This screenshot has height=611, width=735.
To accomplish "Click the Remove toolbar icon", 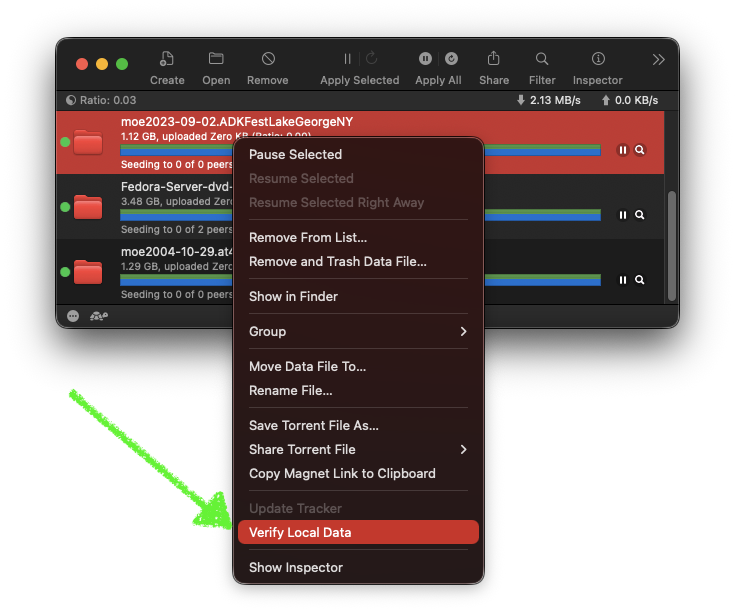I will (x=267, y=60).
